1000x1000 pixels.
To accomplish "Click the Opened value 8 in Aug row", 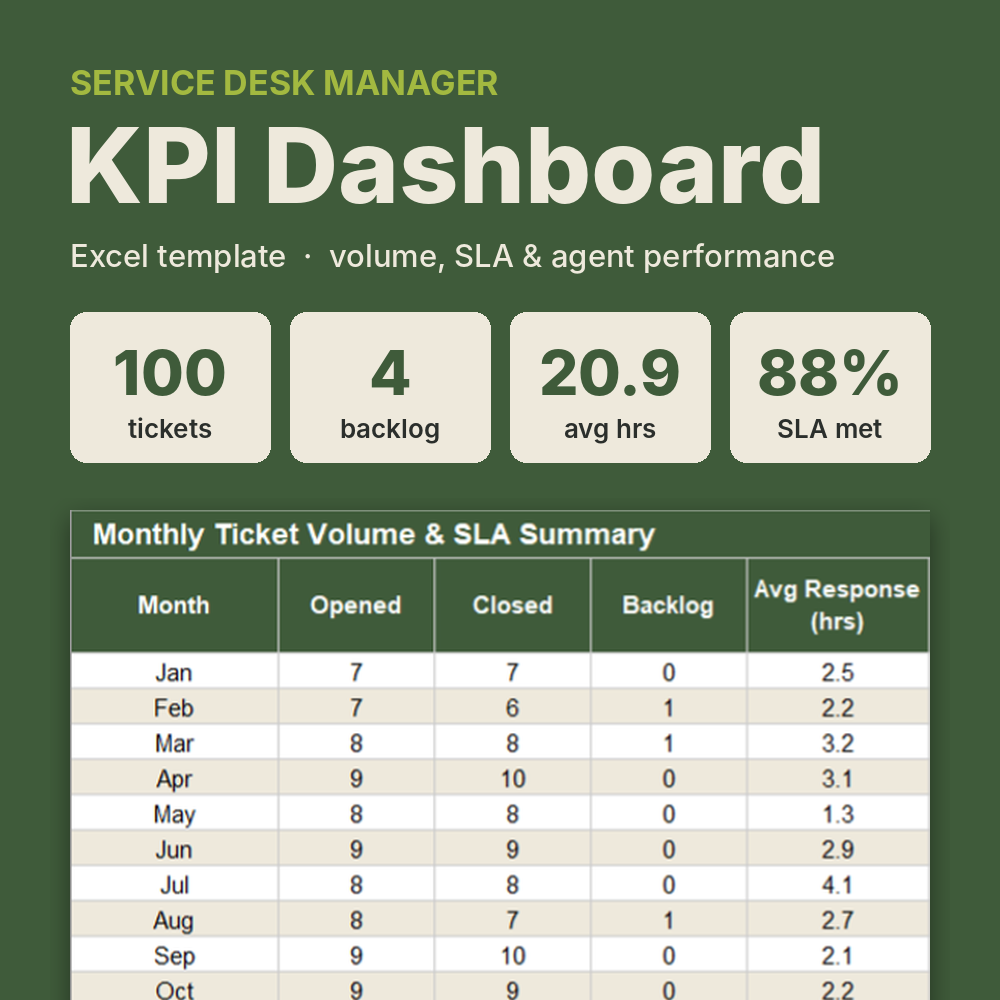I will click(x=356, y=920).
